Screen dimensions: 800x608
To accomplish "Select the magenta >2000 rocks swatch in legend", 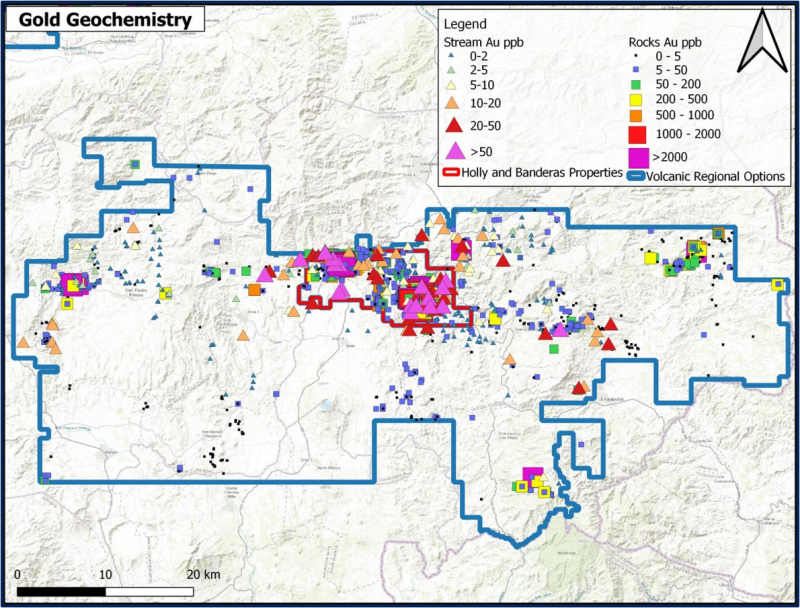I will [638, 157].
